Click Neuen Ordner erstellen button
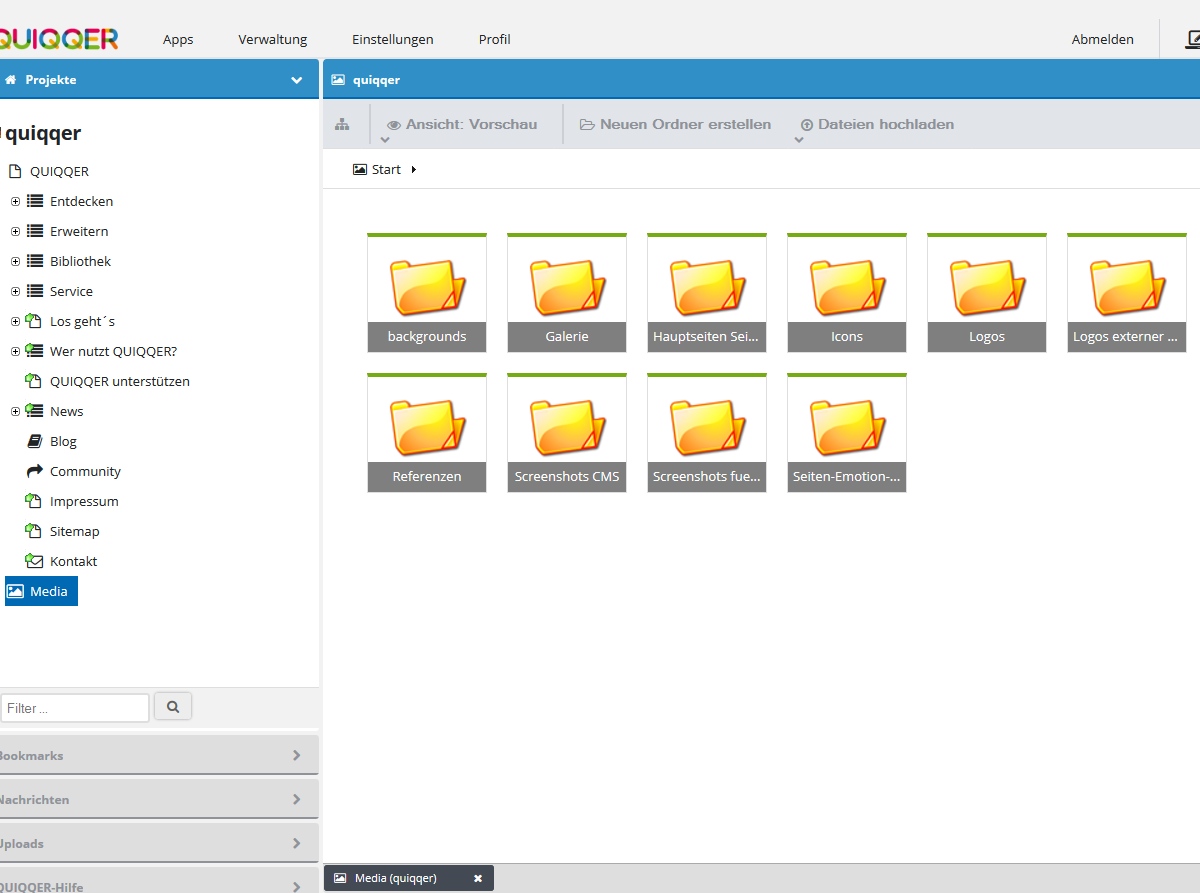The height and width of the screenshot is (893, 1200). tap(676, 125)
